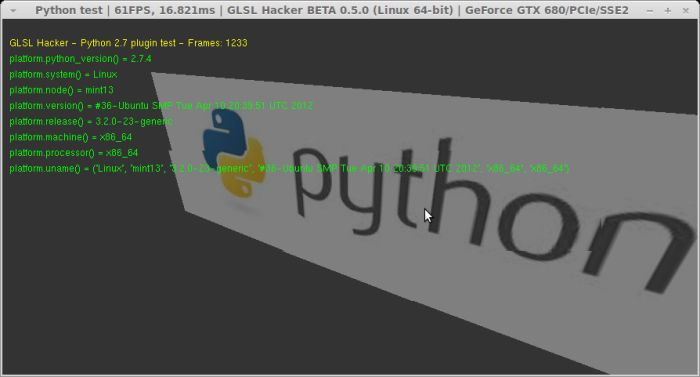Select the 'platform.node() = mint13' line
This screenshot has width=700, height=377.
click(61, 90)
